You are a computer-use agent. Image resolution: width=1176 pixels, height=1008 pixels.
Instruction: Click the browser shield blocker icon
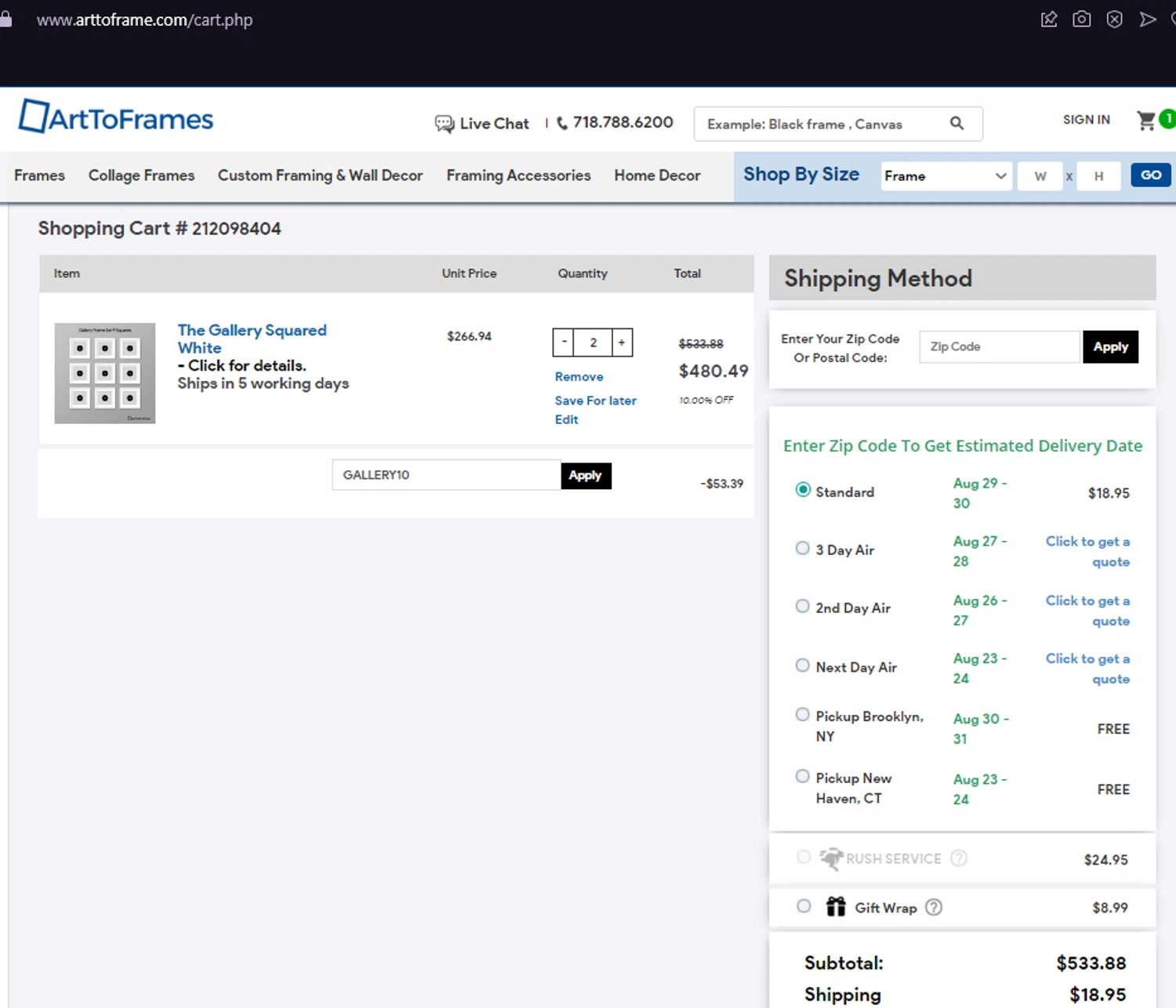tap(1114, 20)
